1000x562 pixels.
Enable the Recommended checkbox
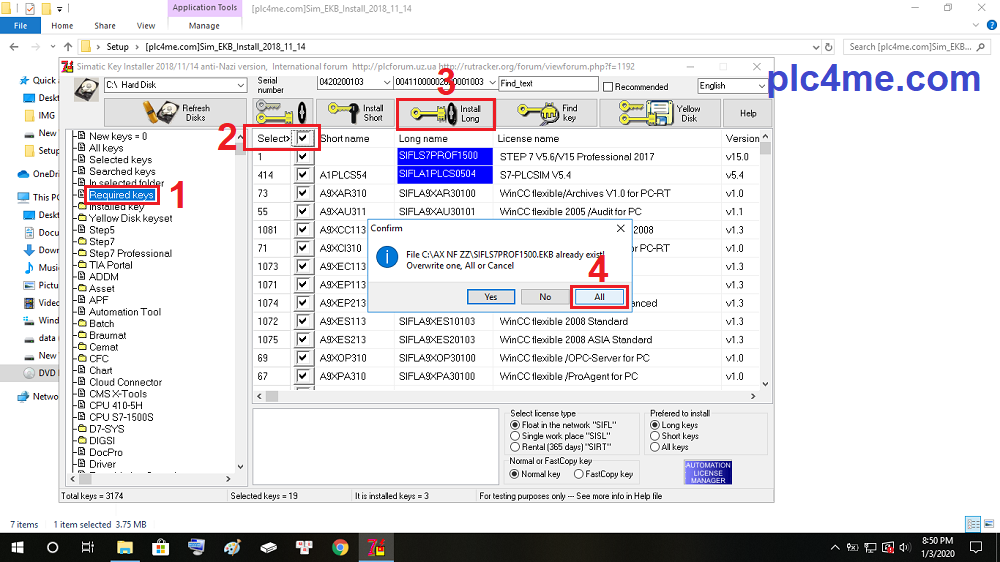tap(608, 86)
